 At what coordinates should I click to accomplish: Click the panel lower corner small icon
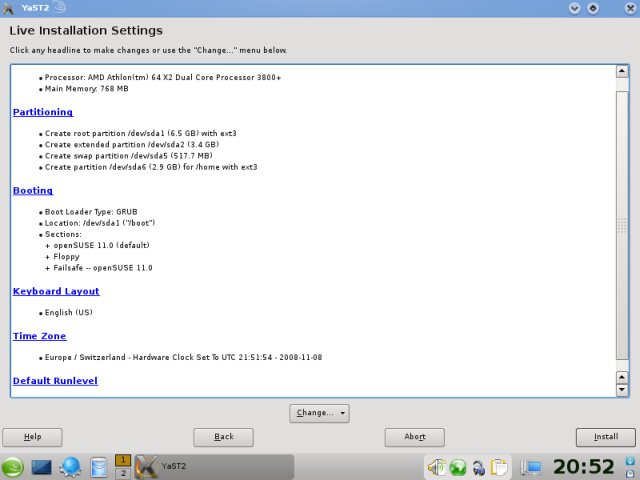[630, 473]
